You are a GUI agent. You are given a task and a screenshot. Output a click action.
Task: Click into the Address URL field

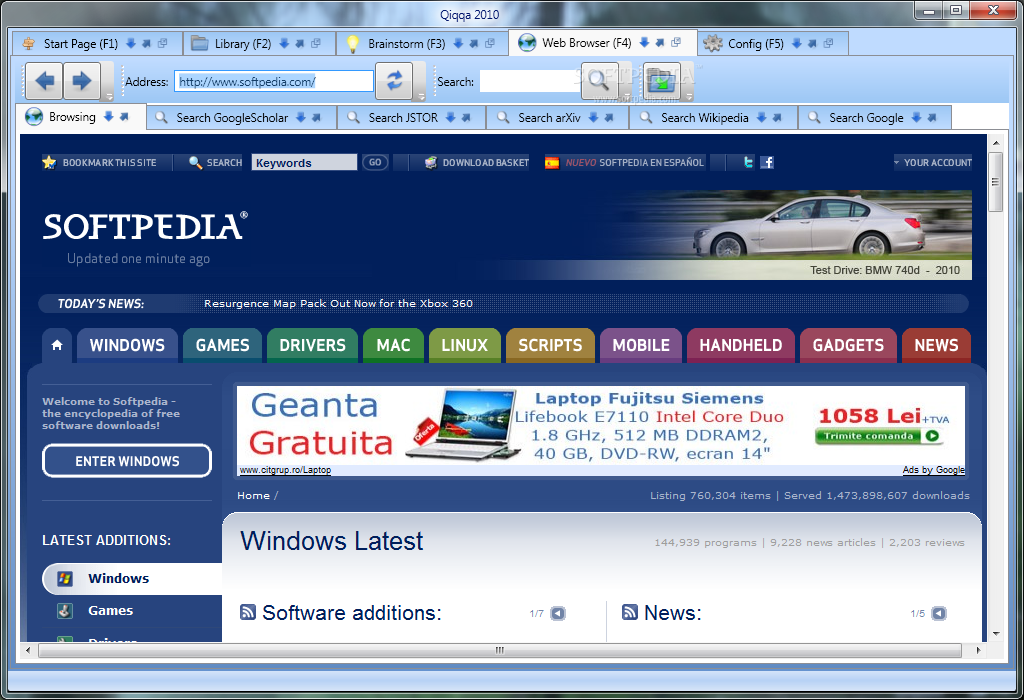[x=274, y=82]
